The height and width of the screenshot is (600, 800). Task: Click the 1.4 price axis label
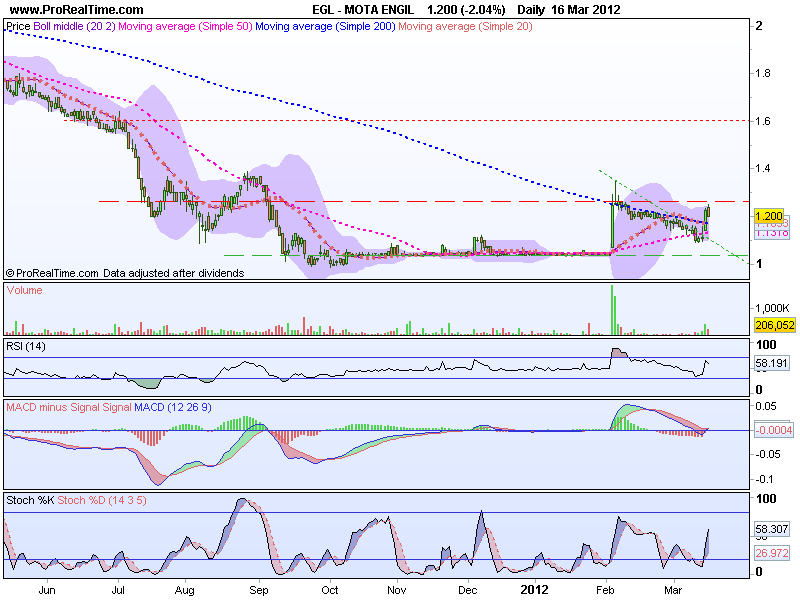(763, 168)
